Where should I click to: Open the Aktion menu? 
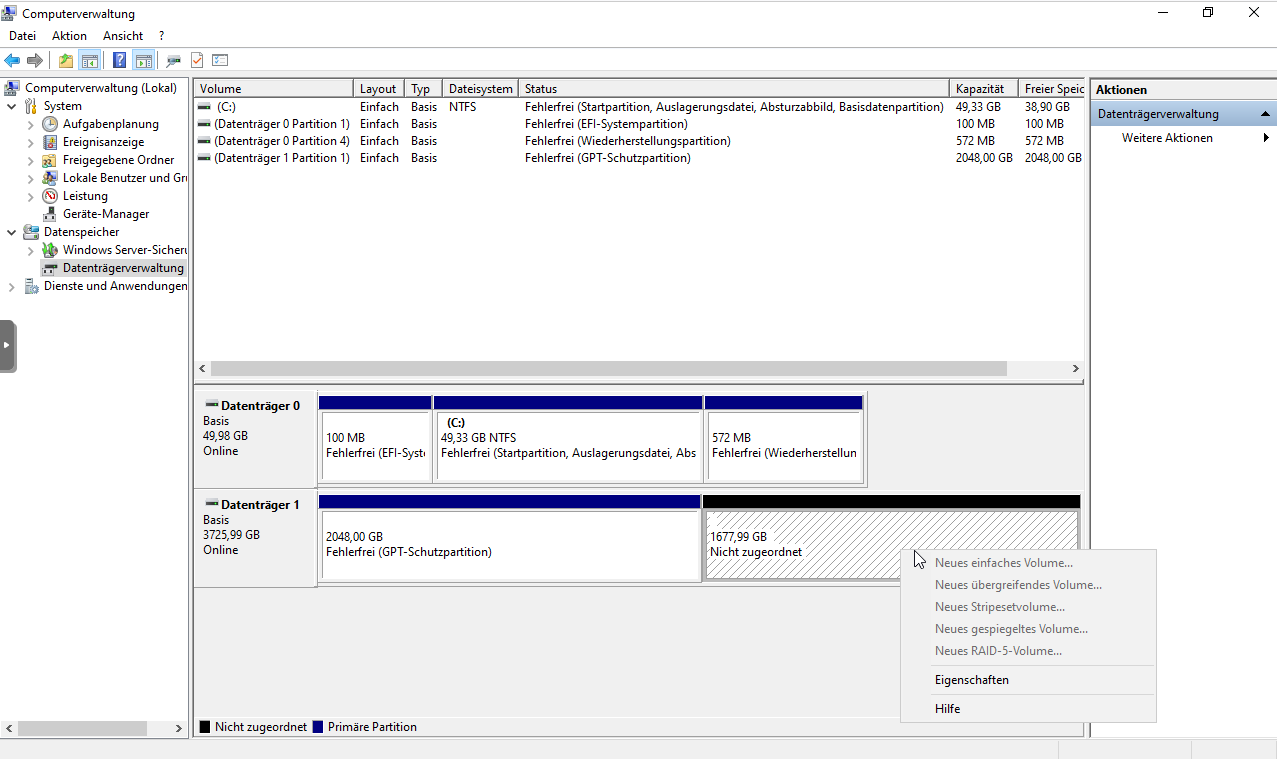pos(69,36)
